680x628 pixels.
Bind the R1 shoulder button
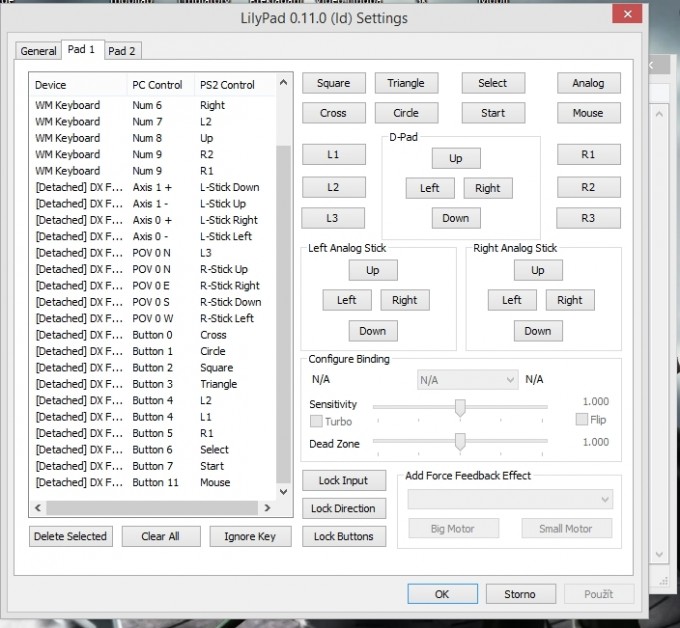click(588, 154)
